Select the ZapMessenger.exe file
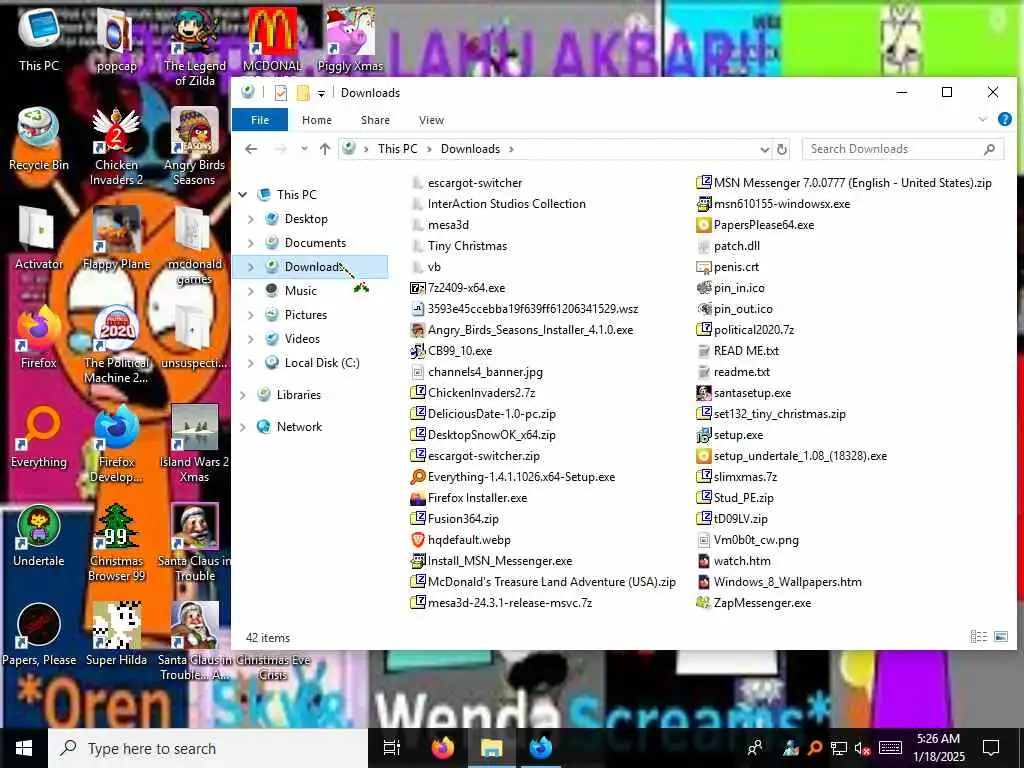This screenshot has height=768, width=1024. (754, 603)
